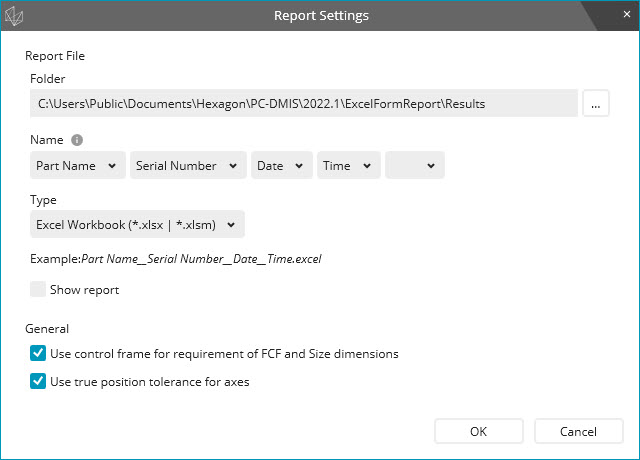Screen dimensions: 640x460
Task: Click the Report Settings title bar text
Action: (x=321, y=16)
